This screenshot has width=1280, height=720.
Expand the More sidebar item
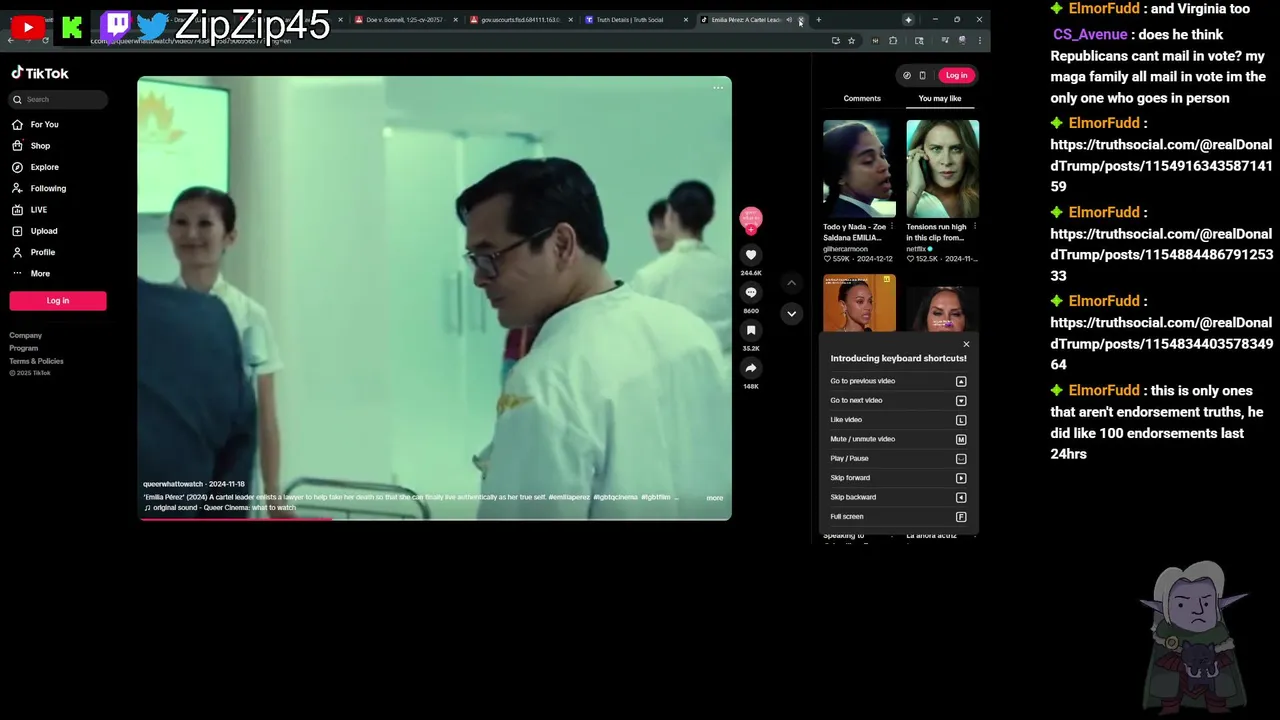pyautogui.click(x=31, y=273)
